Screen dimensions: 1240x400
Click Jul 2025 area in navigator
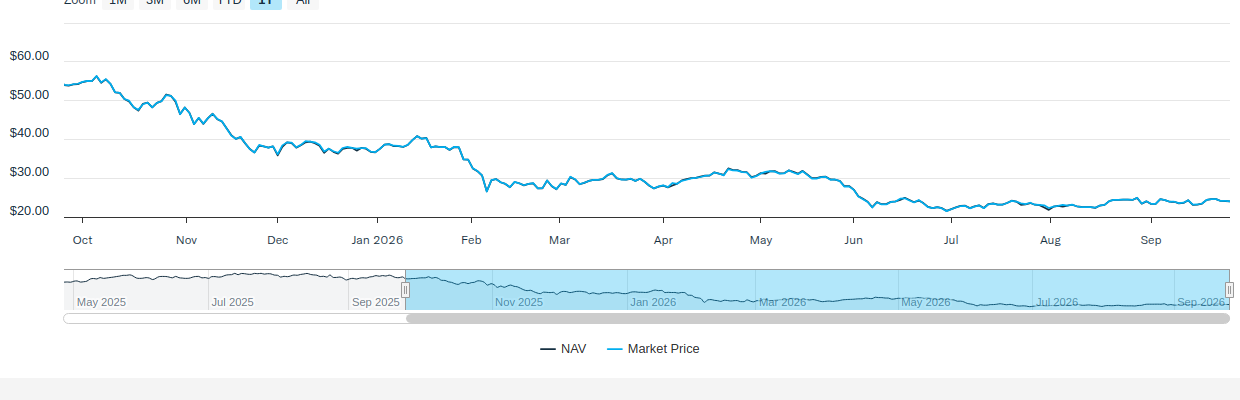coord(232,302)
